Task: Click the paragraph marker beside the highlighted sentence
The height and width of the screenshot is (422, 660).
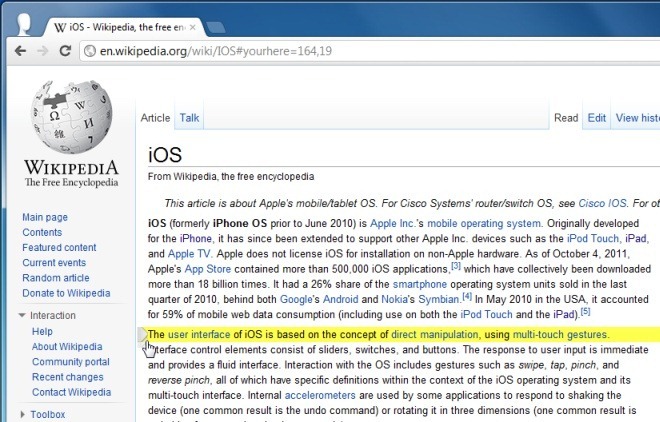Action: point(143,335)
